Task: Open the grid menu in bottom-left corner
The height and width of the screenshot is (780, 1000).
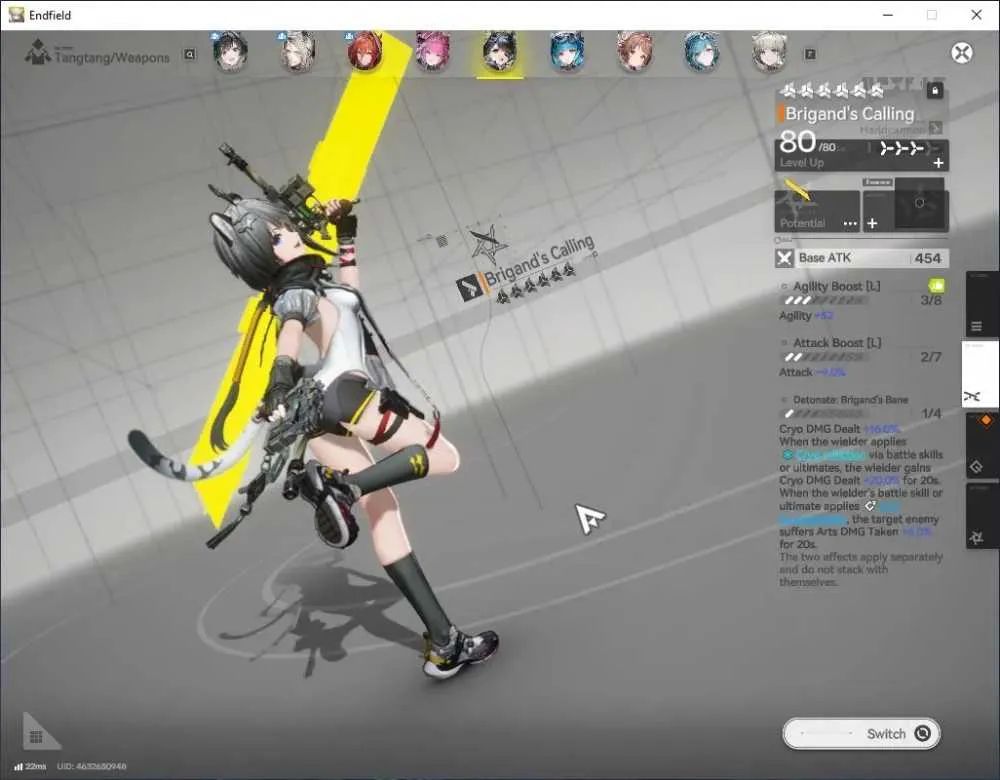Action: click(36, 737)
